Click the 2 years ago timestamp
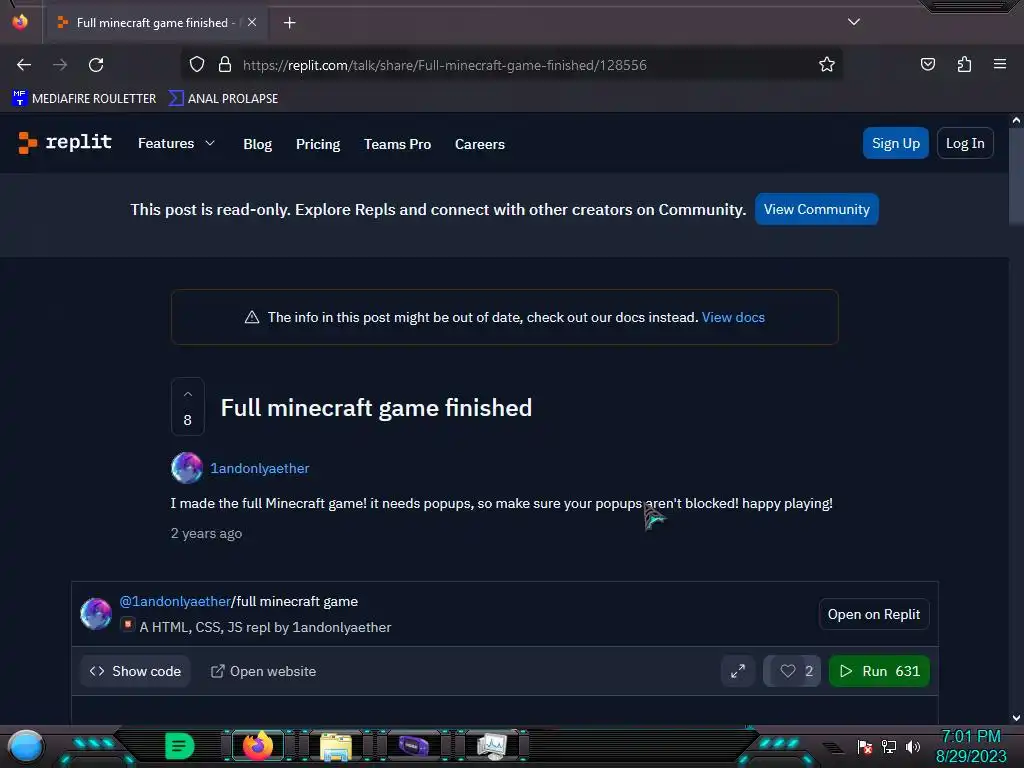The image size is (1024, 768). (206, 534)
